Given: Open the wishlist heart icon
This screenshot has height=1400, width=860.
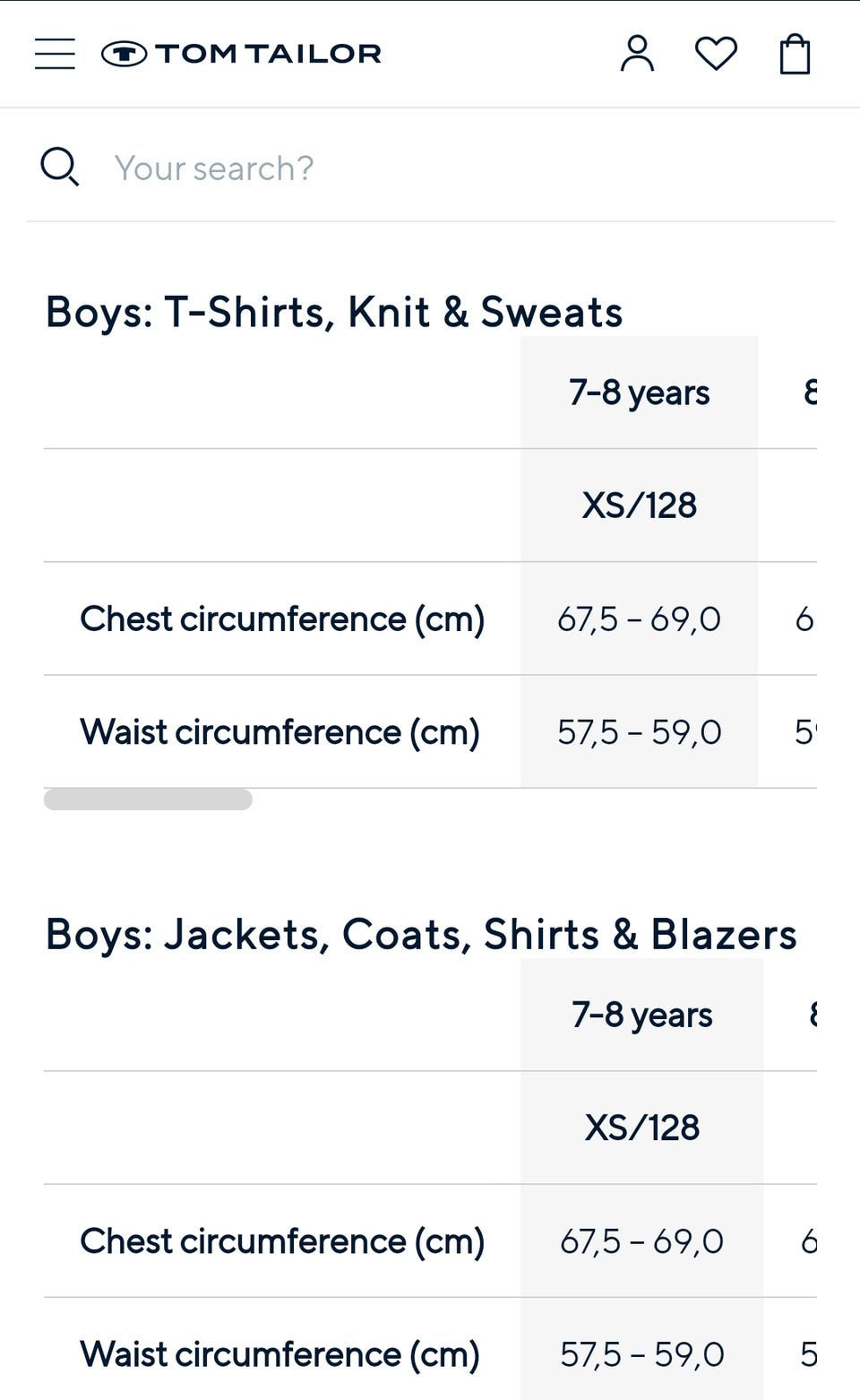Looking at the screenshot, I should coord(716,54).
